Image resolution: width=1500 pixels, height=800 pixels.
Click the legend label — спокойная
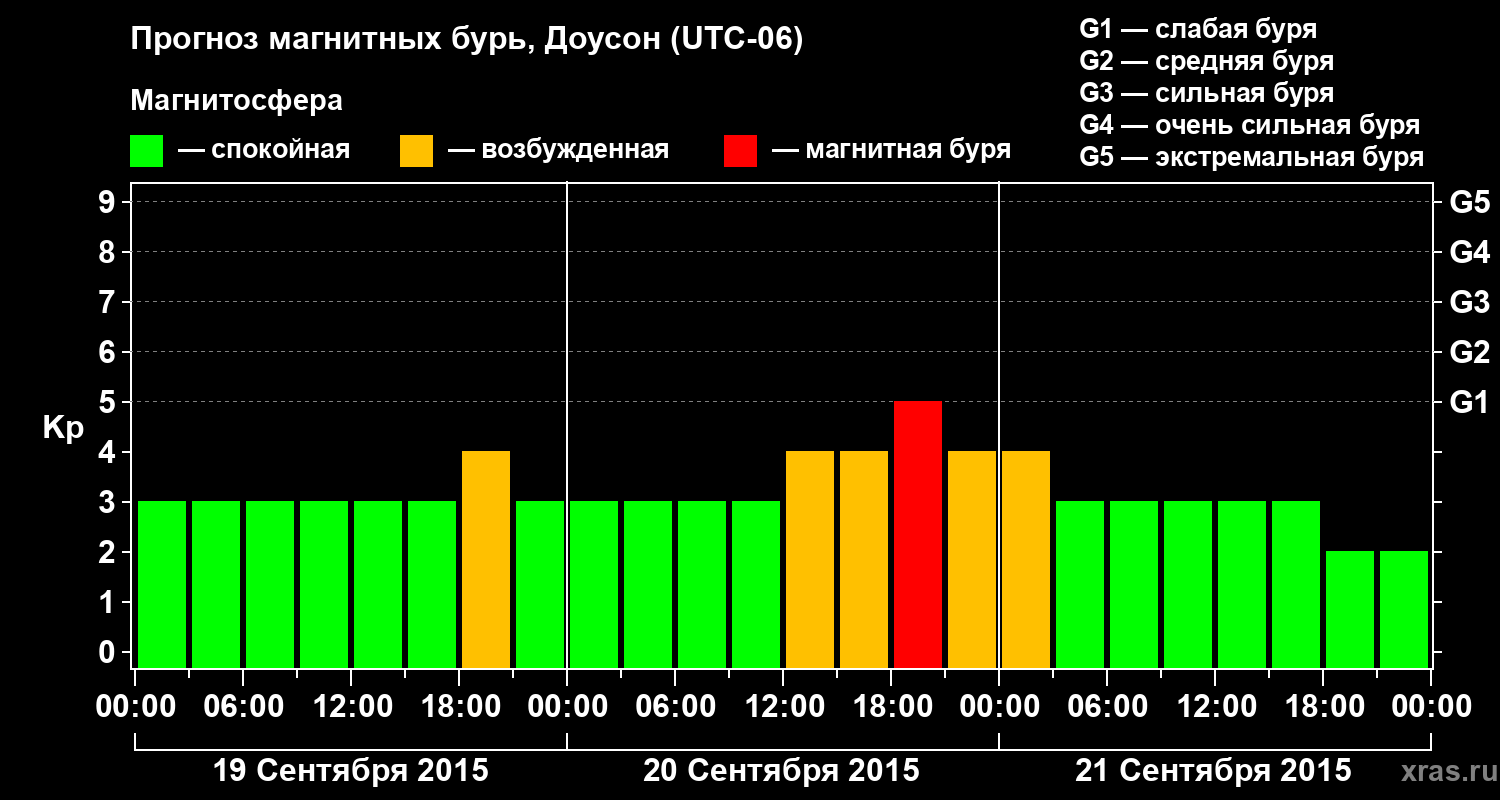pos(264,151)
